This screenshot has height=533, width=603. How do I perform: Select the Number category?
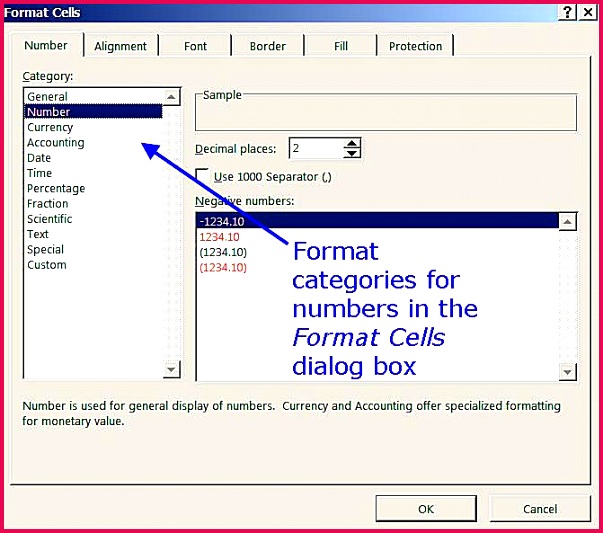coord(93,112)
